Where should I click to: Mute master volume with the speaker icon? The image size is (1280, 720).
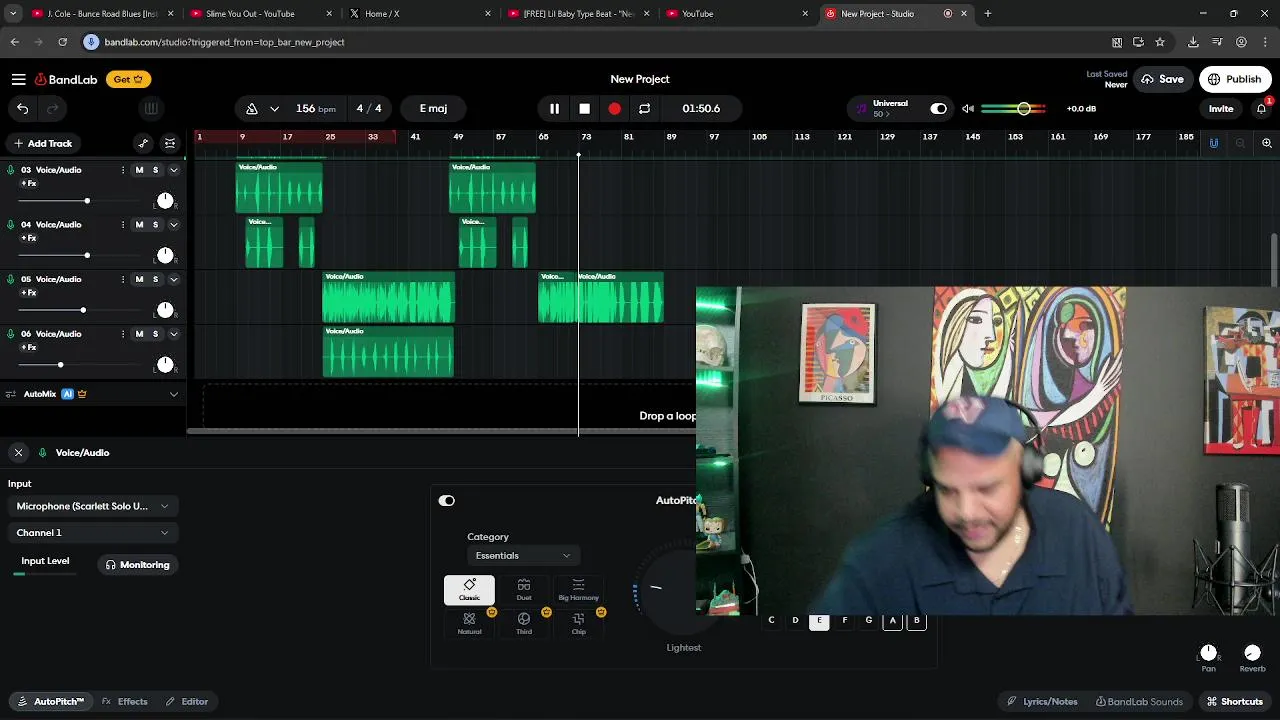click(967, 108)
